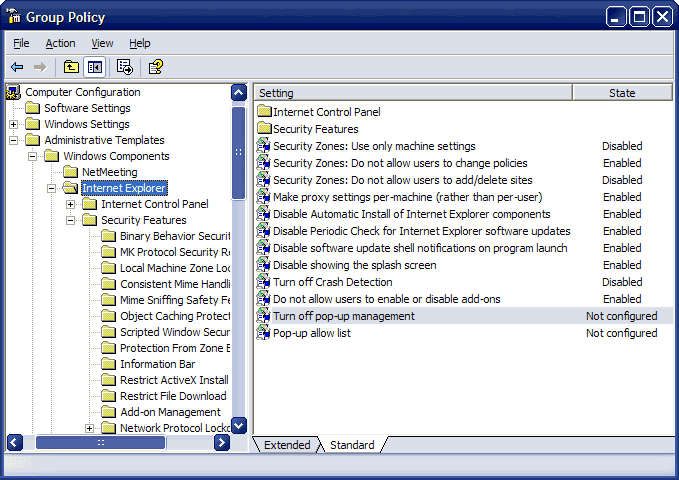679x480 pixels.
Task: Click the Export List toolbar icon
Action: click(x=125, y=67)
